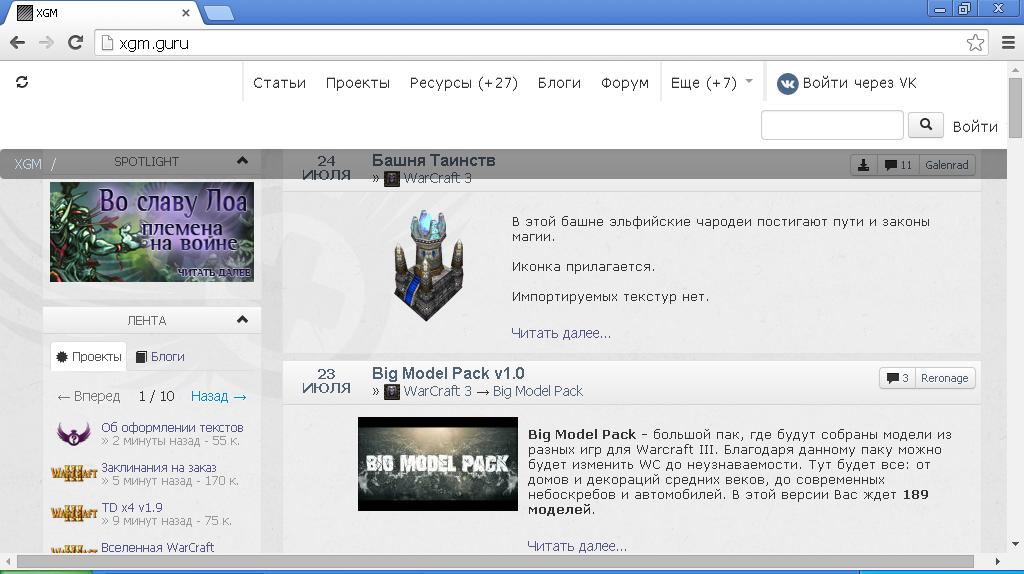Open the Башня Таинств post title
Viewport: 1024px width, 574px height.
pyautogui.click(x=434, y=160)
